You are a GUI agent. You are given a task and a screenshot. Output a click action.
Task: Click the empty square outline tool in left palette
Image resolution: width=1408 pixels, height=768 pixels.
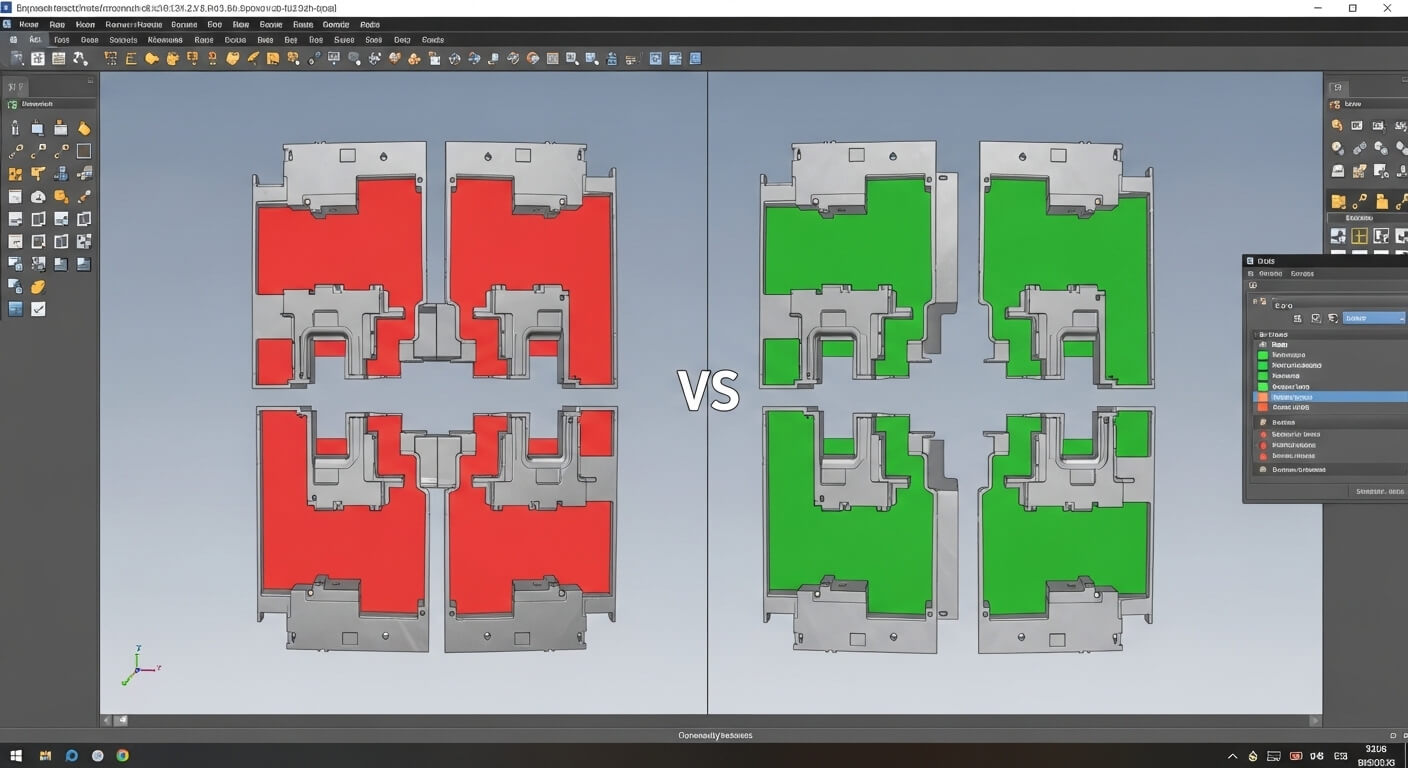click(84, 152)
